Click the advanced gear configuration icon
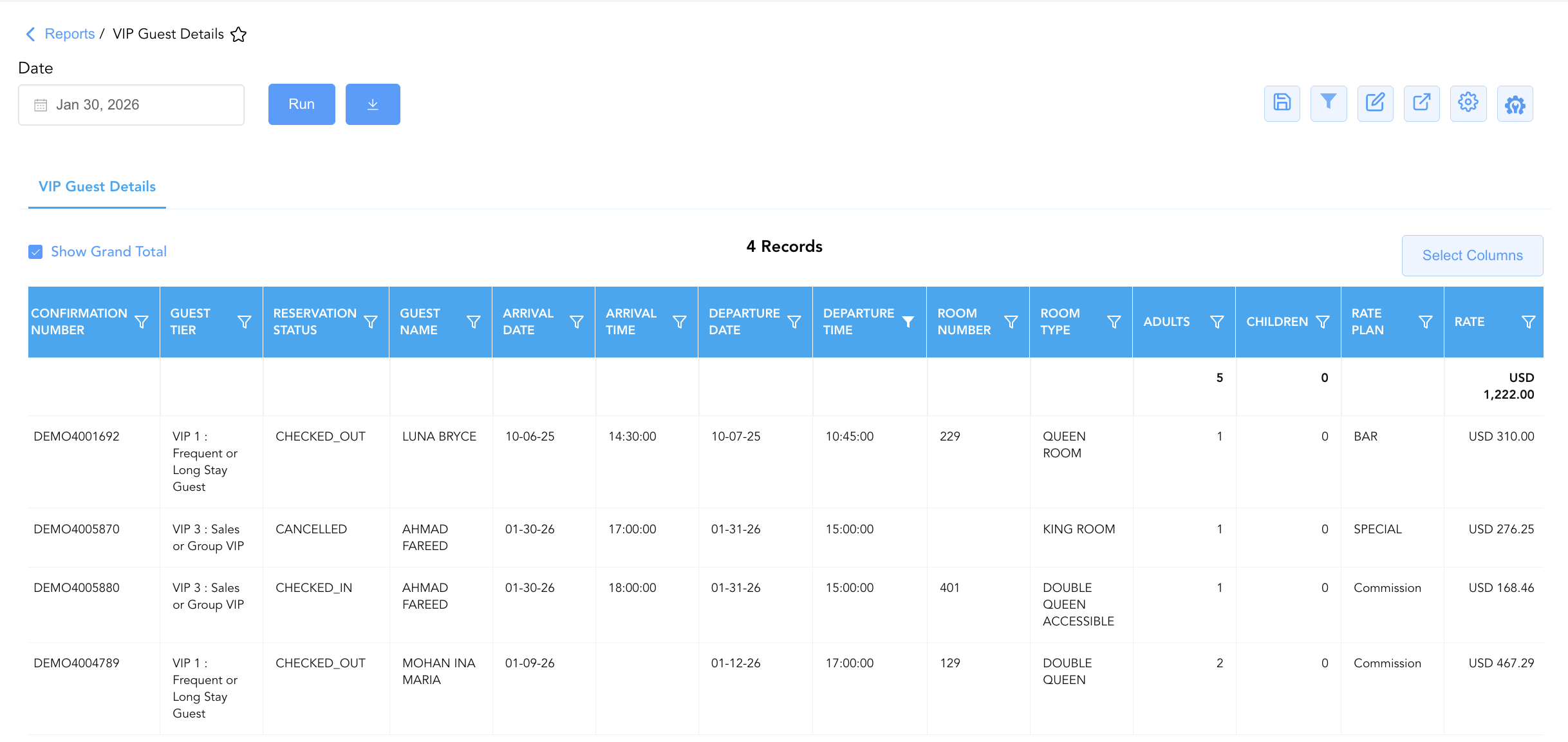 (1515, 103)
